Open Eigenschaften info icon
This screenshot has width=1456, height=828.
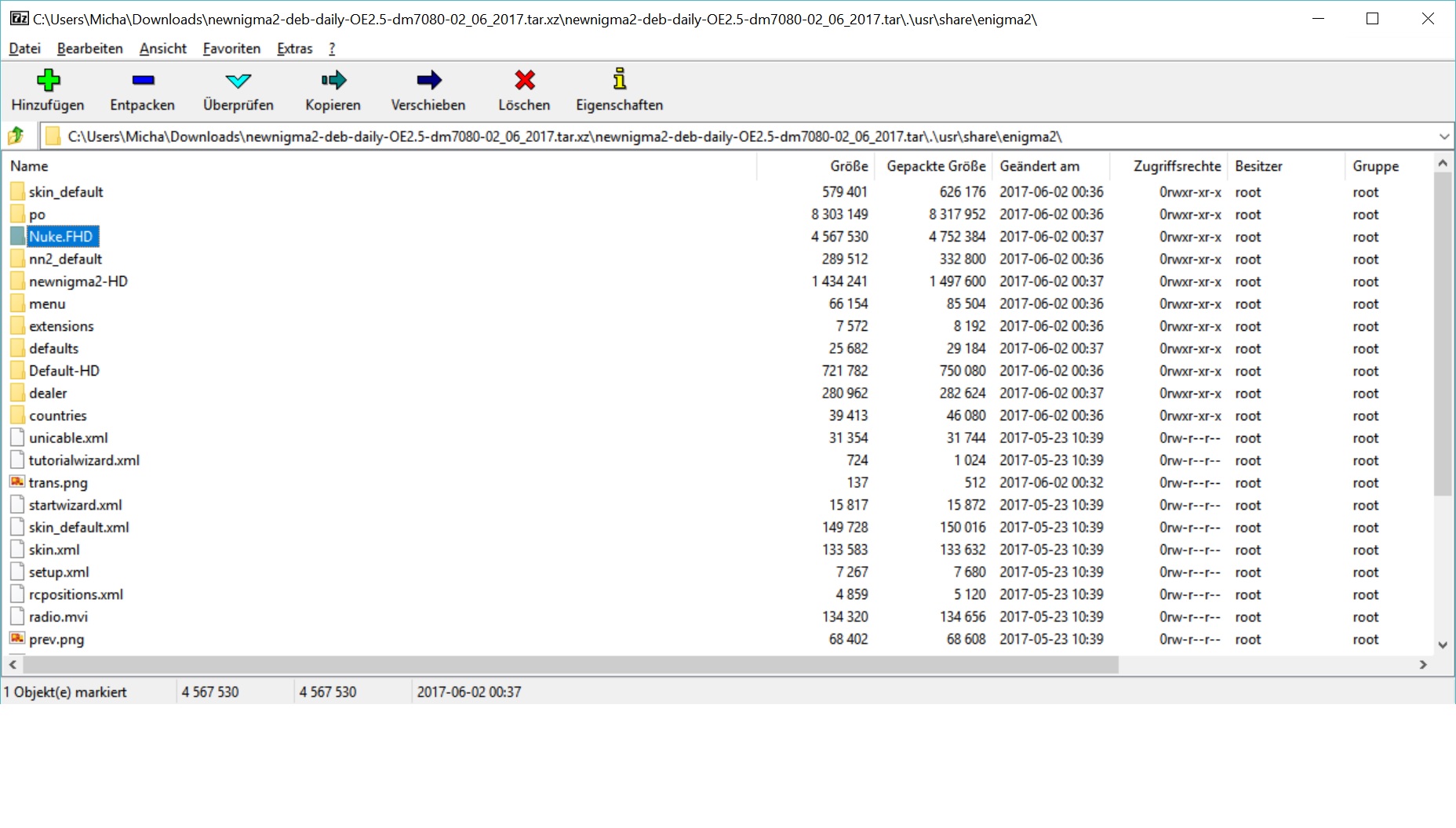620,80
